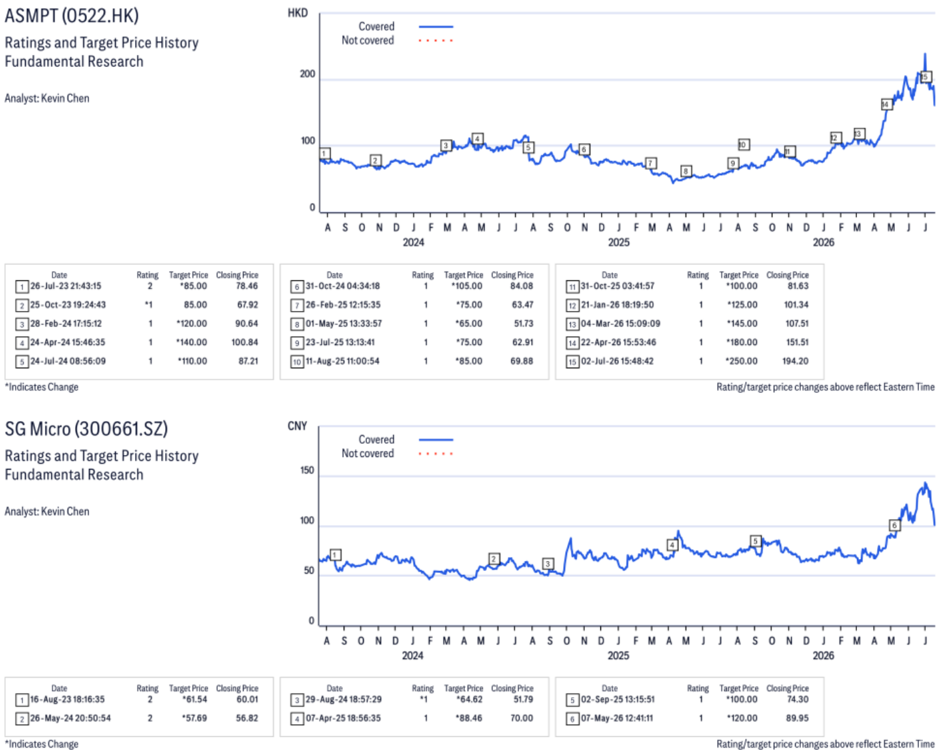Click the date 04-Mar-26 15:09:09
The image size is (939, 750).
point(620,323)
